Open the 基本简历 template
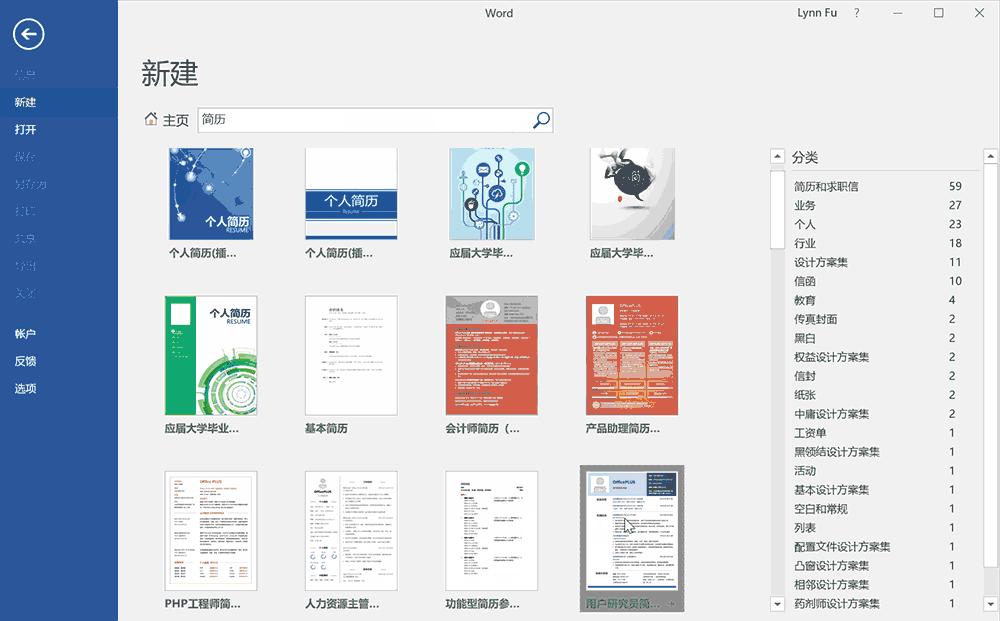 351,356
